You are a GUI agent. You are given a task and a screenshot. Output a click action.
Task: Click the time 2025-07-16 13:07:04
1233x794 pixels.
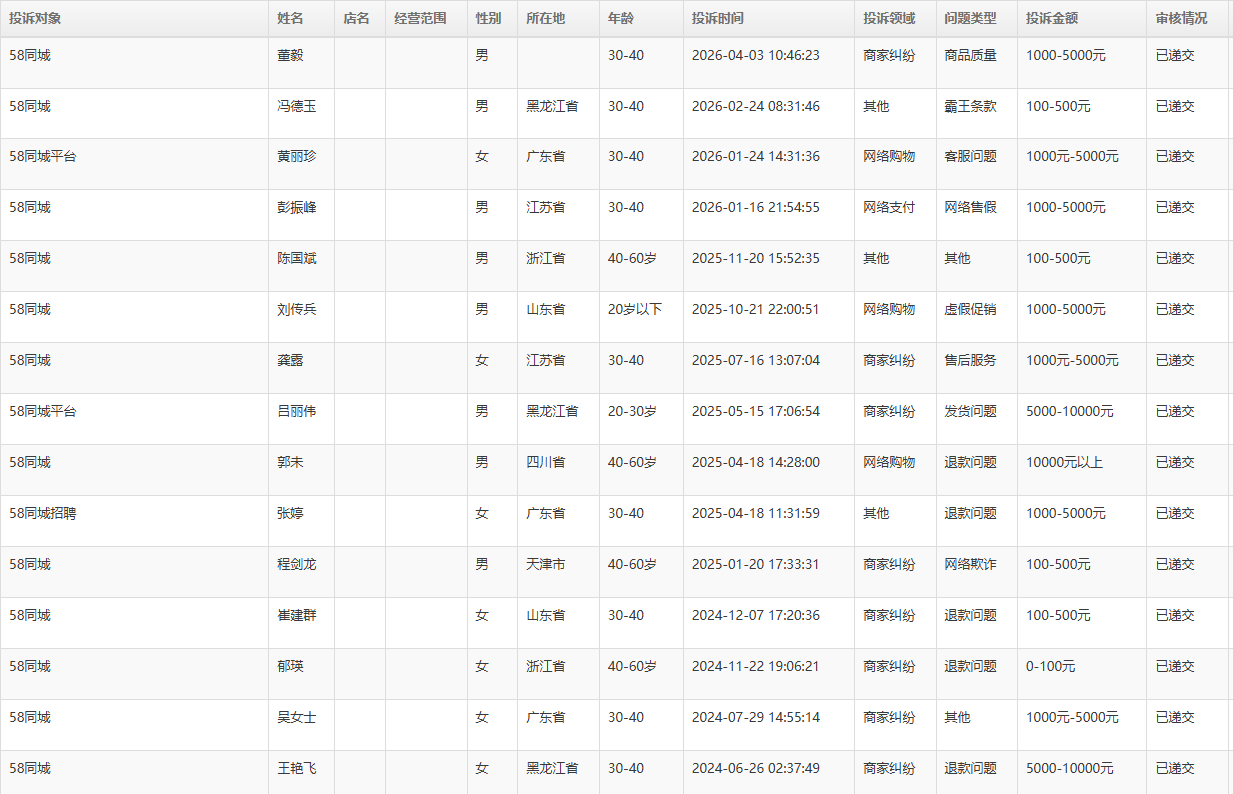point(755,360)
